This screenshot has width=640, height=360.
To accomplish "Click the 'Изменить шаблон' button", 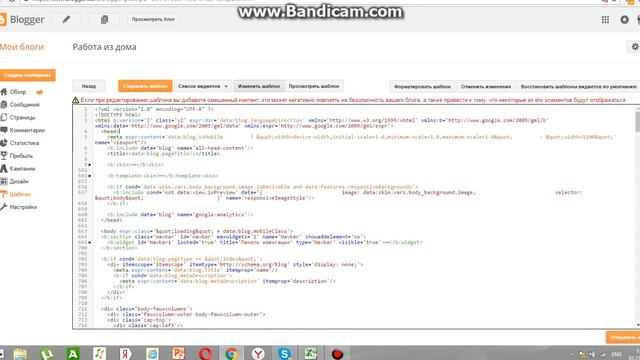I will click(259, 86).
